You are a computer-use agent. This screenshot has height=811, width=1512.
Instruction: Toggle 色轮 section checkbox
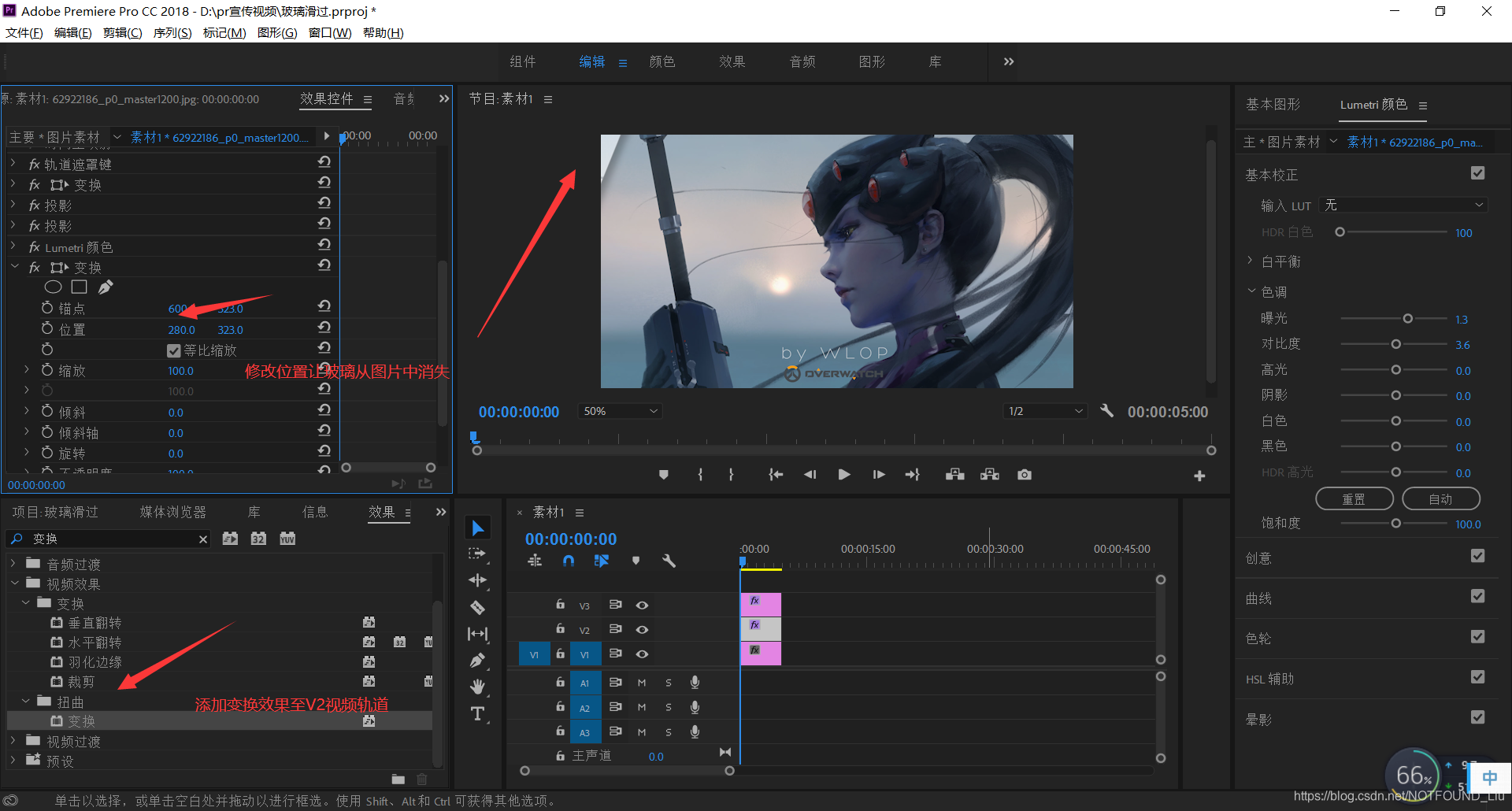pos(1477,636)
